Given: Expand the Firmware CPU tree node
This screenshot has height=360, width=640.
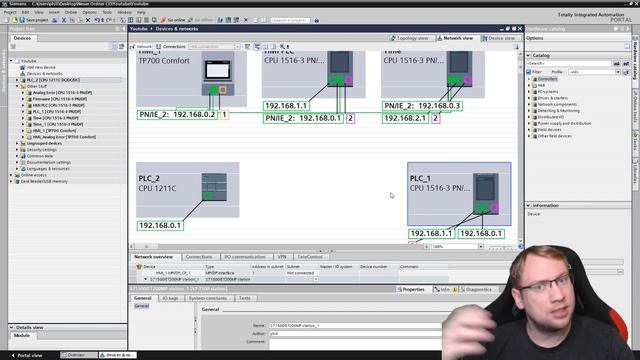Looking at the screenshot, I should 23,99.
